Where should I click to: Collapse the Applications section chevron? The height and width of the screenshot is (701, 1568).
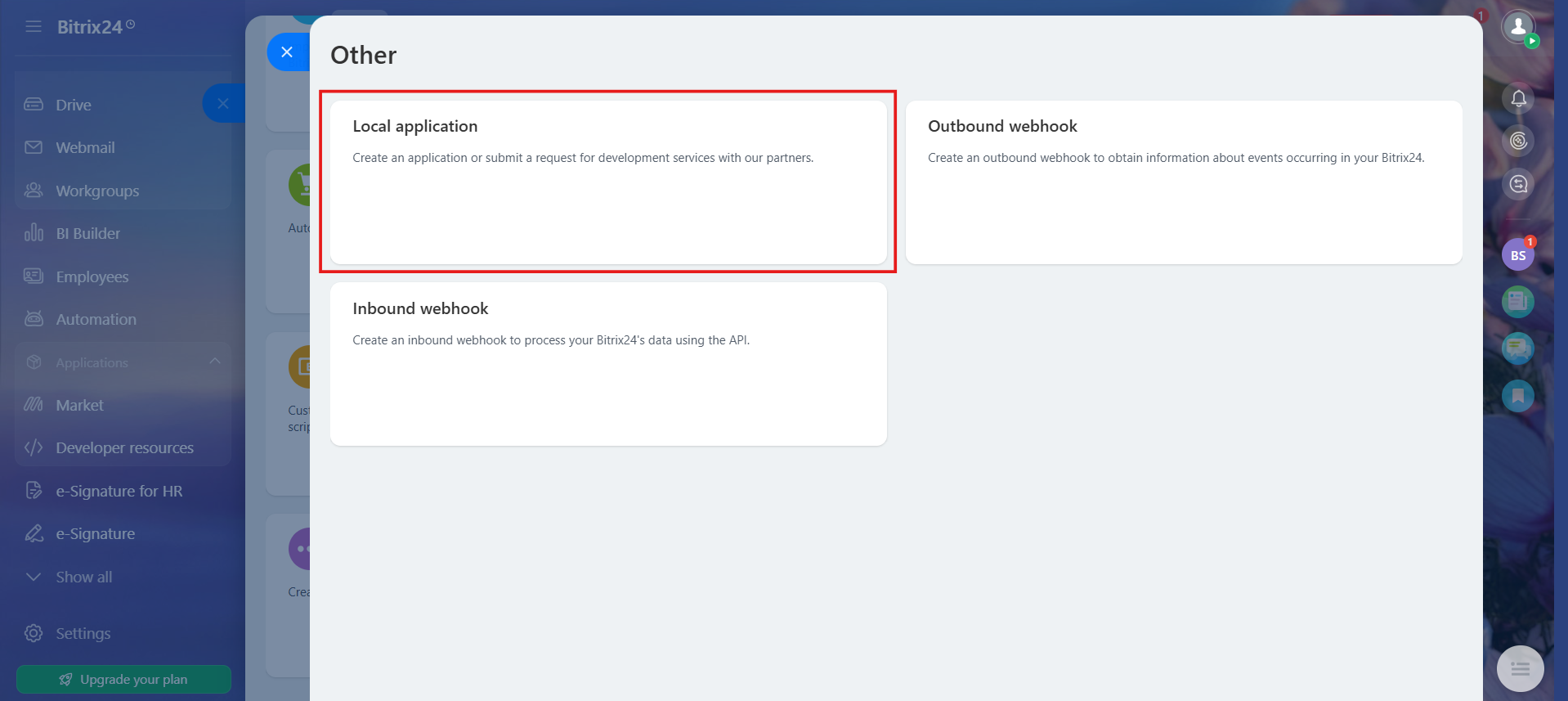pyautogui.click(x=215, y=361)
